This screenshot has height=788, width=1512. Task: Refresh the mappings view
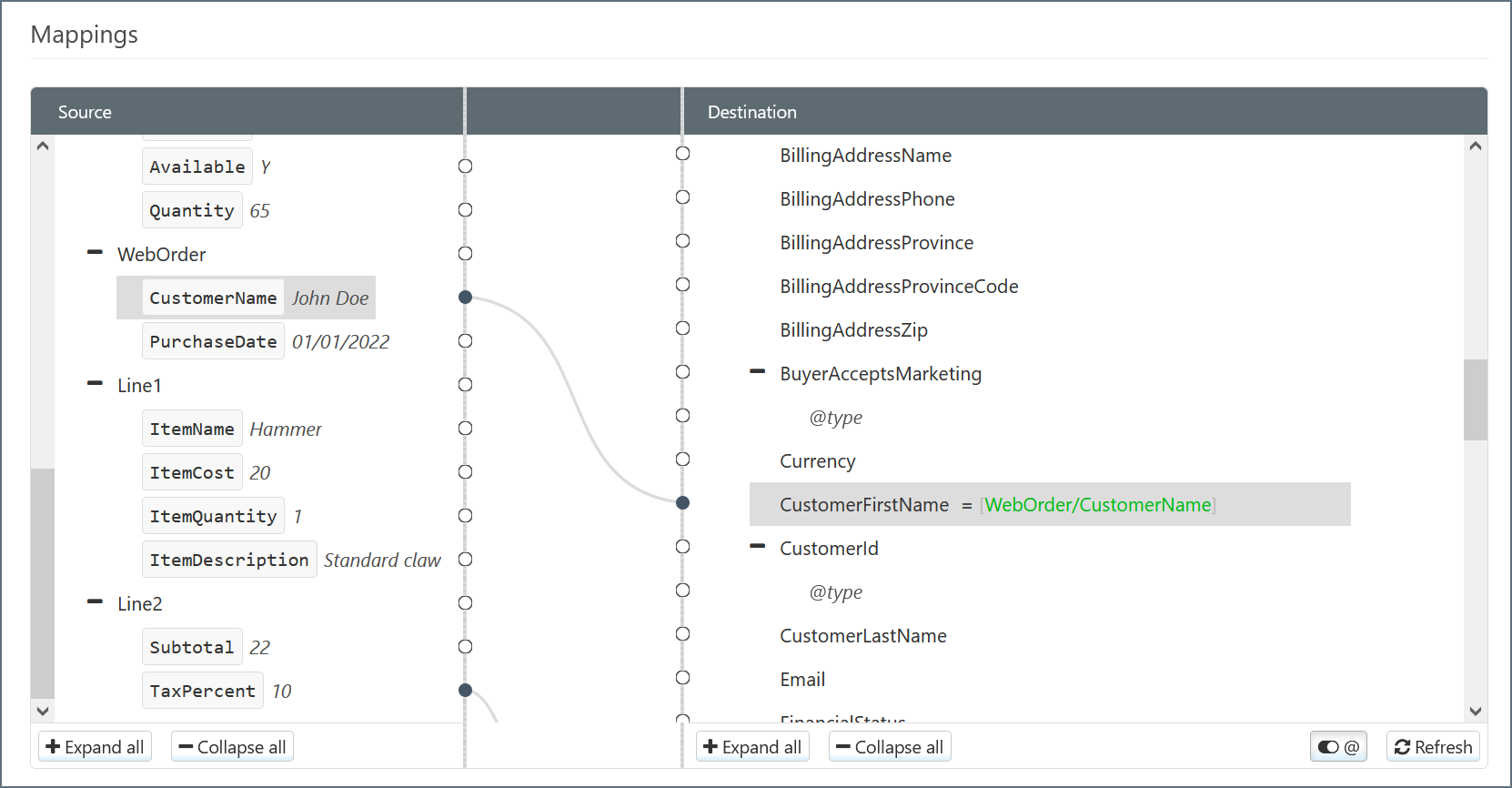pyautogui.click(x=1433, y=747)
